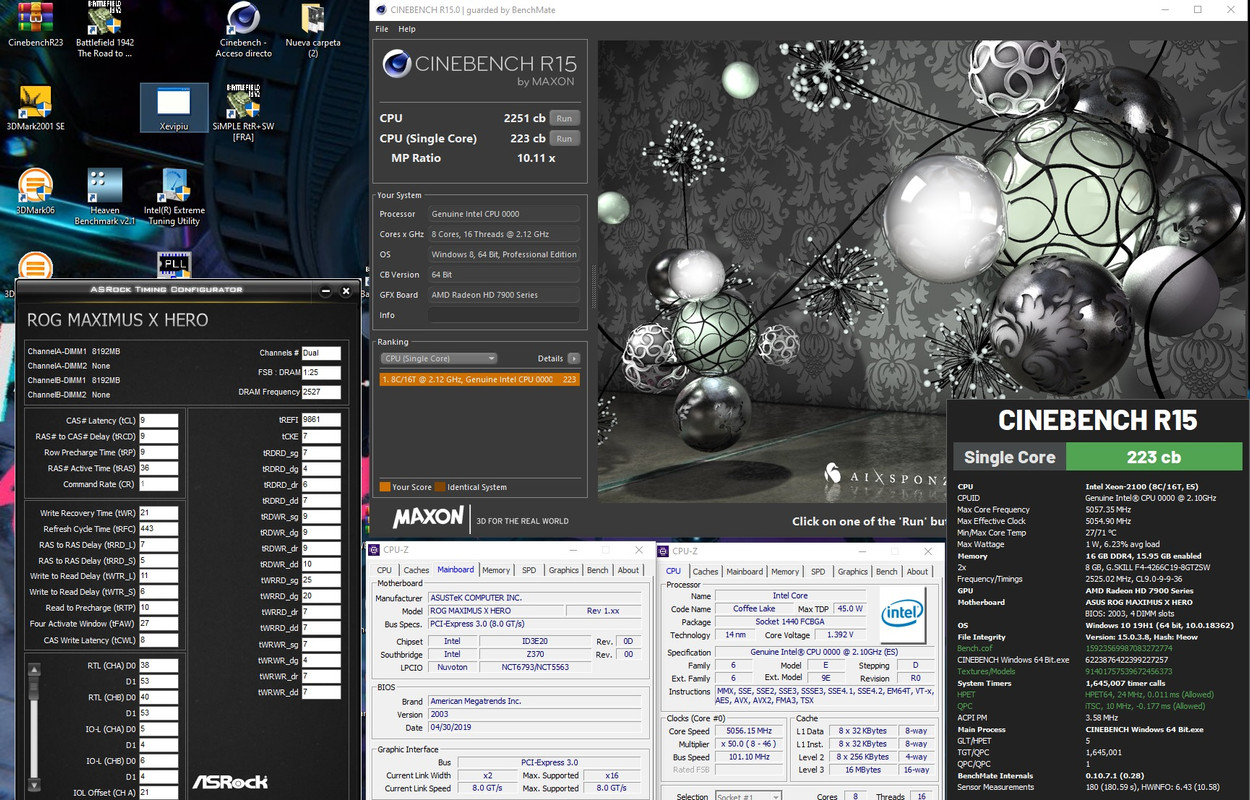
Task: Click the Four Activate Window (tFAW) field
Action: pyautogui.click(x=158, y=624)
